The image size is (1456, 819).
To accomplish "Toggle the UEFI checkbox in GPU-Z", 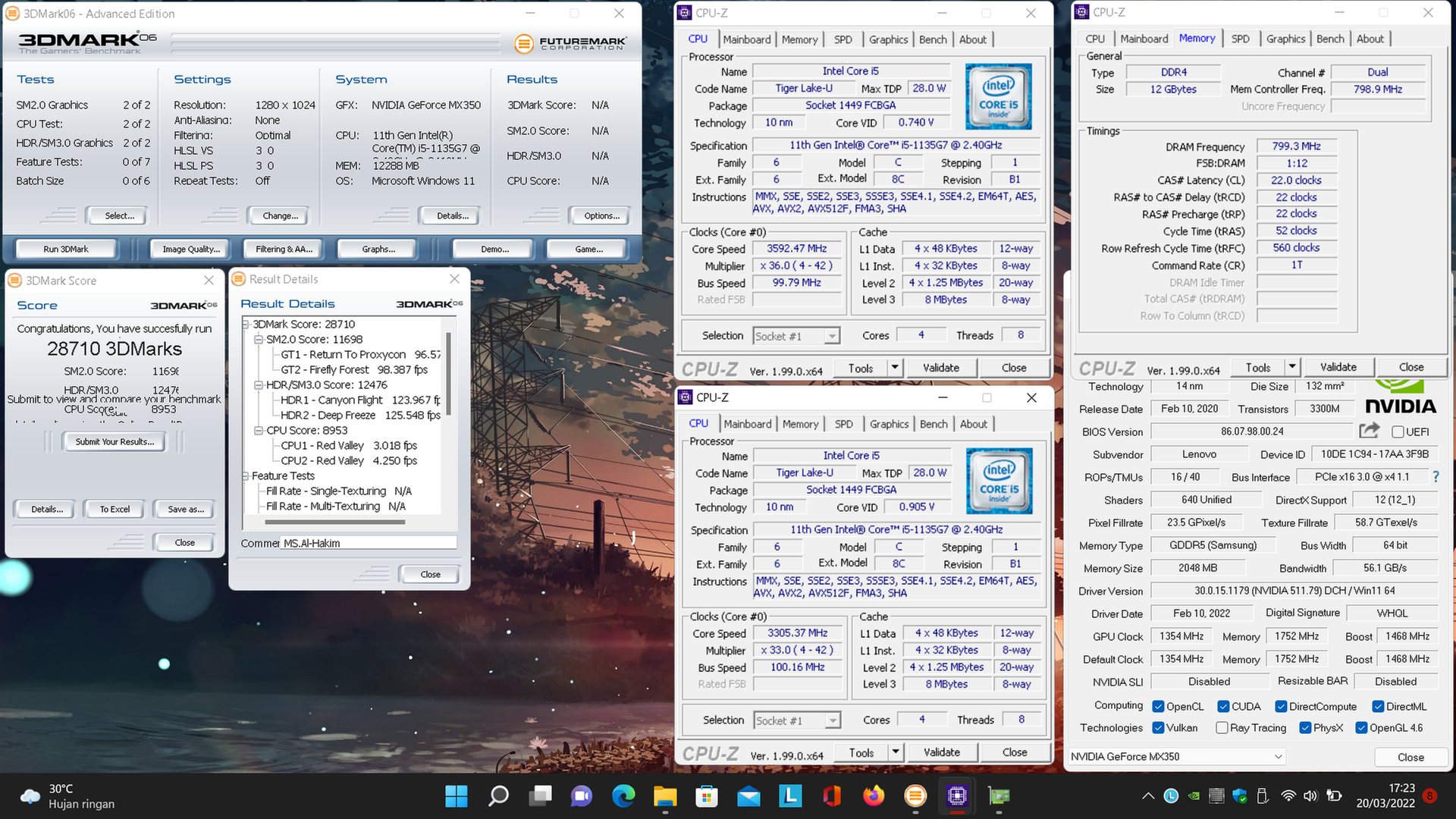I will [1398, 431].
